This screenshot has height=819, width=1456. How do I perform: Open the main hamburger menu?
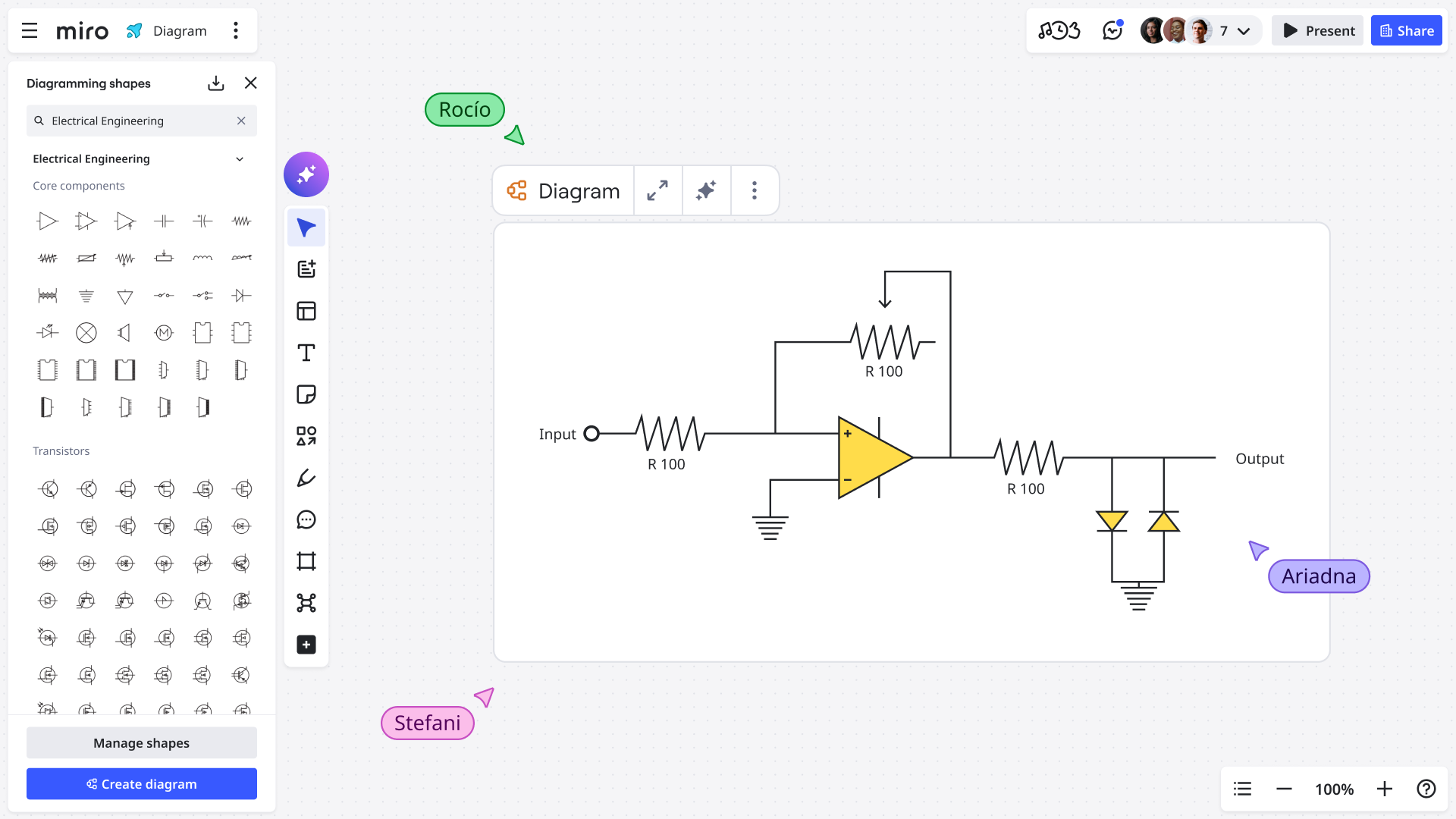pos(30,31)
